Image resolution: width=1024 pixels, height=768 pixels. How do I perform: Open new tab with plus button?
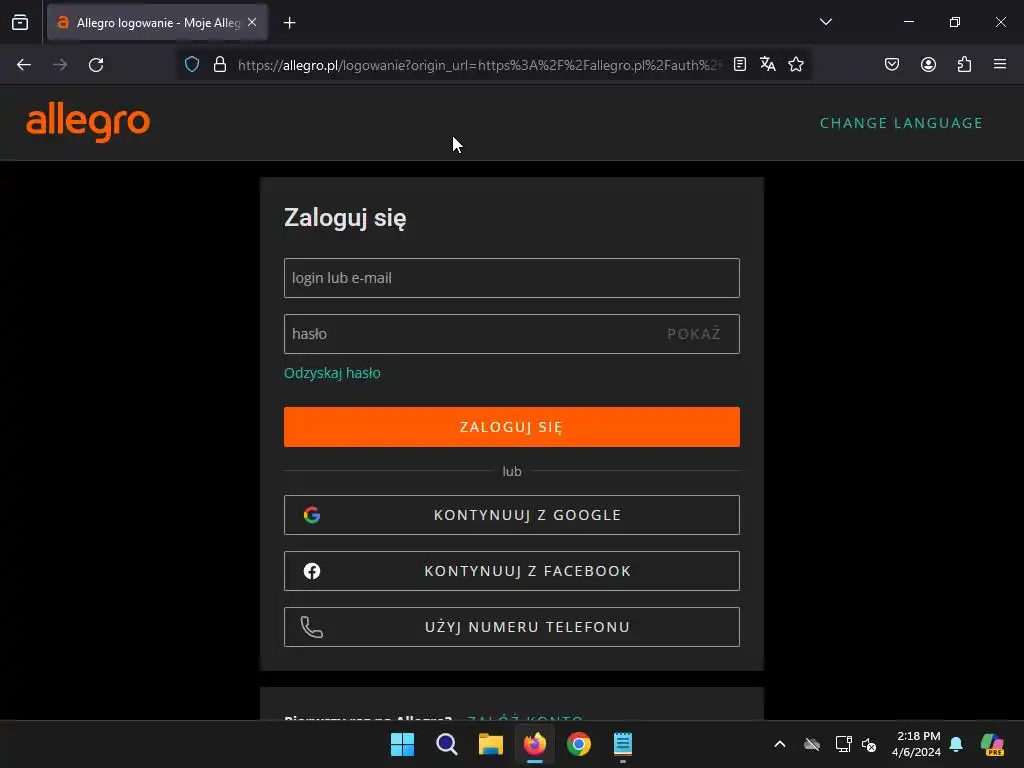tap(290, 23)
